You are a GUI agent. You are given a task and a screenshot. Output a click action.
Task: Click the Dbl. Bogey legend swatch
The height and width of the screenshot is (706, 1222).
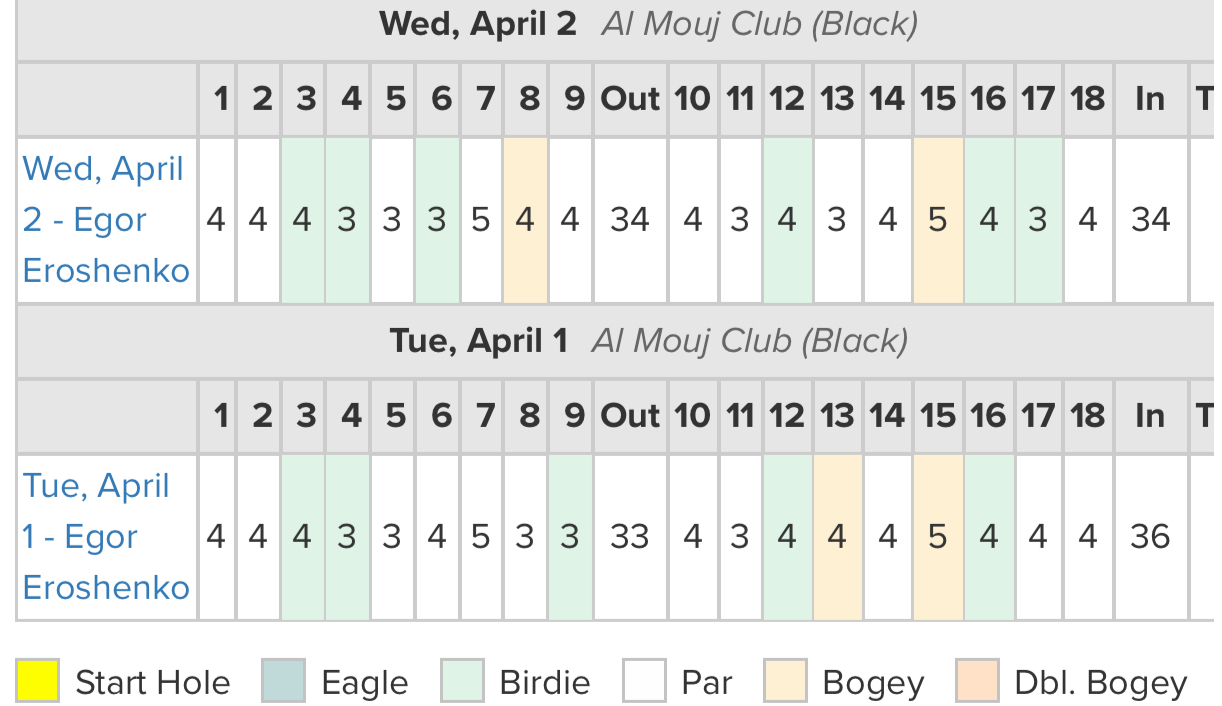(x=977, y=682)
